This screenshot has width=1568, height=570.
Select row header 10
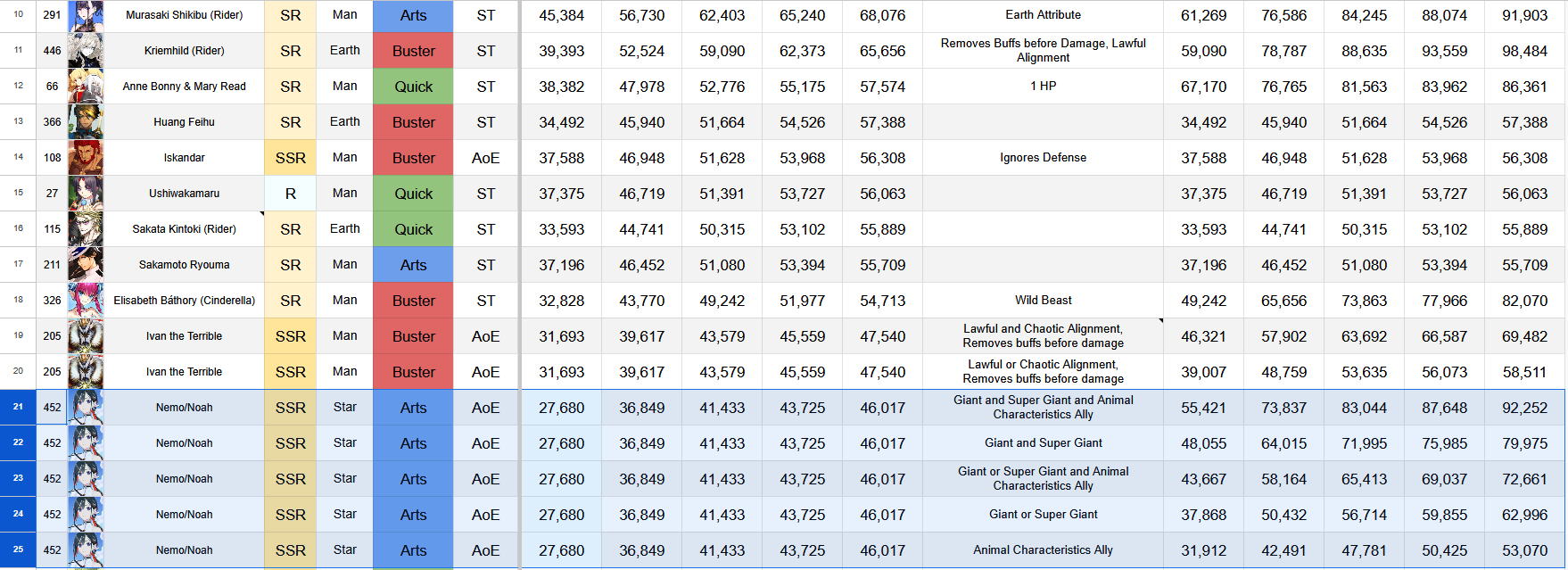pyautogui.click(x=18, y=15)
